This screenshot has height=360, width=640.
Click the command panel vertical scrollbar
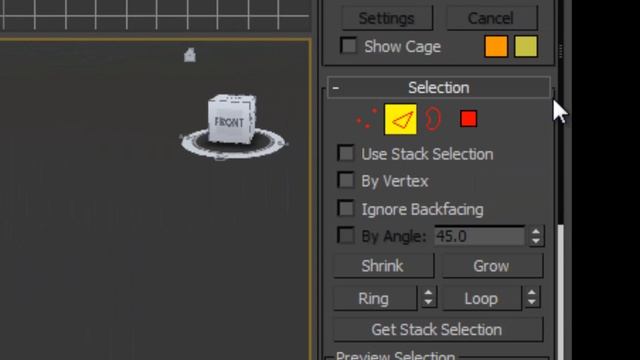click(x=561, y=292)
